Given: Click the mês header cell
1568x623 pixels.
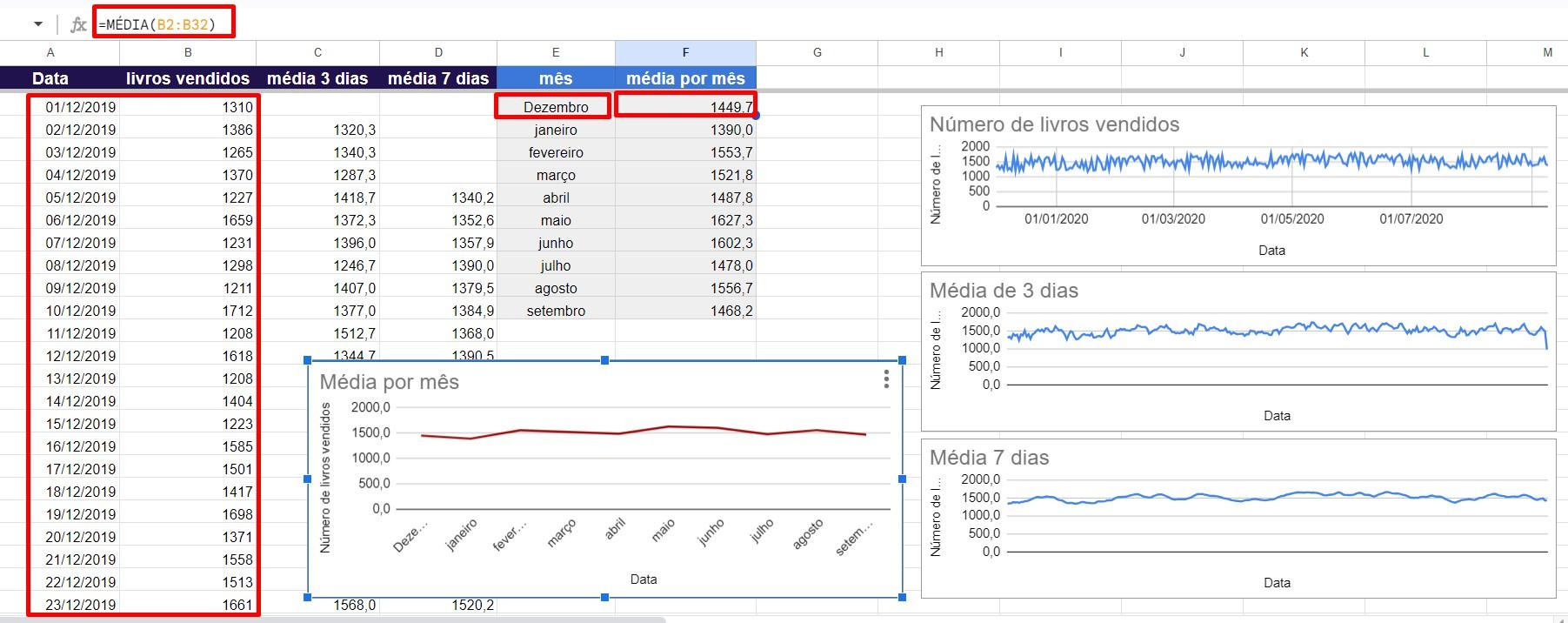Looking at the screenshot, I should (556, 78).
